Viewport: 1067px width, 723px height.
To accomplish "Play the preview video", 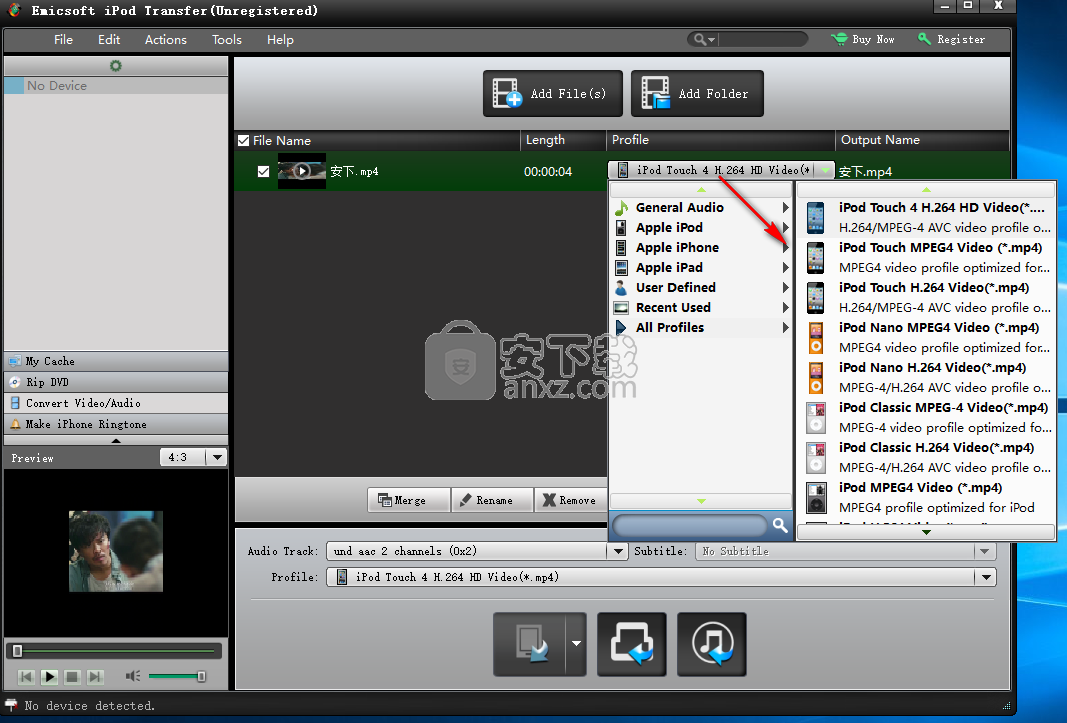I will pyautogui.click(x=49, y=677).
